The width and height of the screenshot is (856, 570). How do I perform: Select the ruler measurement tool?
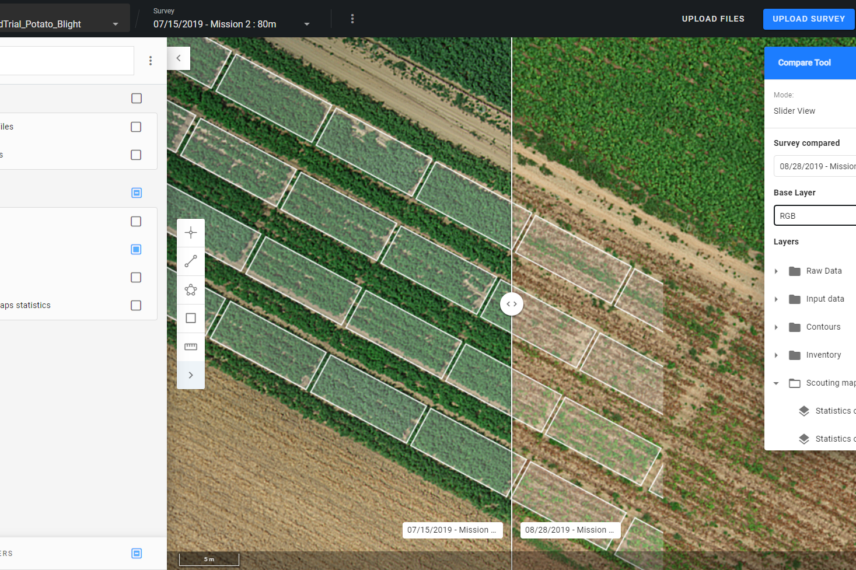click(190, 347)
